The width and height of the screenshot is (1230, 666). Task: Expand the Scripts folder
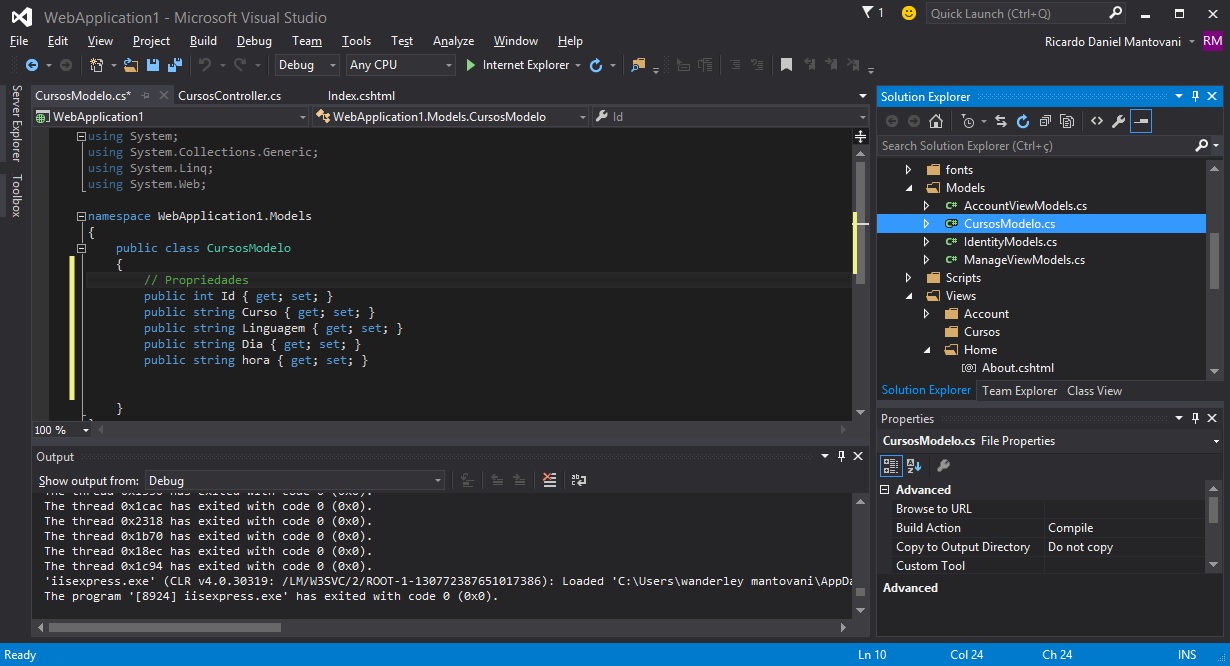(x=908, y=278)
